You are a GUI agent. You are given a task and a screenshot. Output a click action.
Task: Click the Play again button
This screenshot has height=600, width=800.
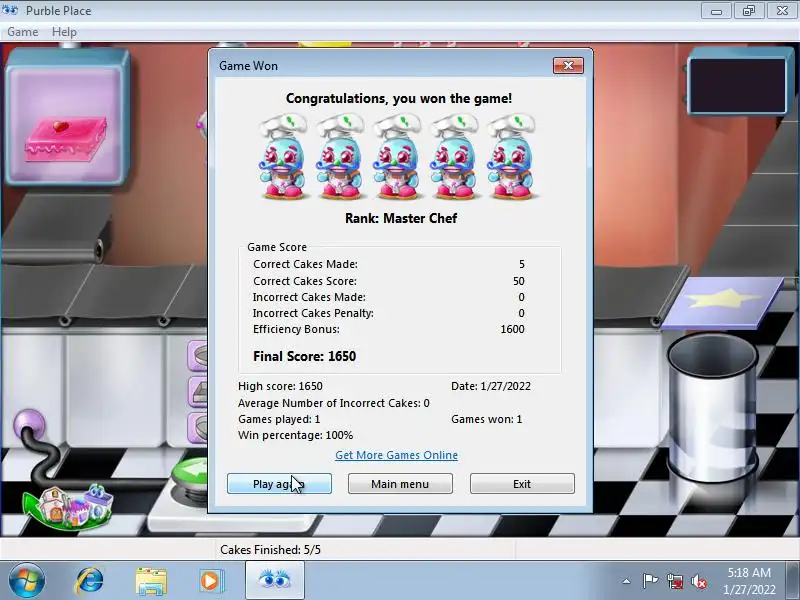pos(279,484)
